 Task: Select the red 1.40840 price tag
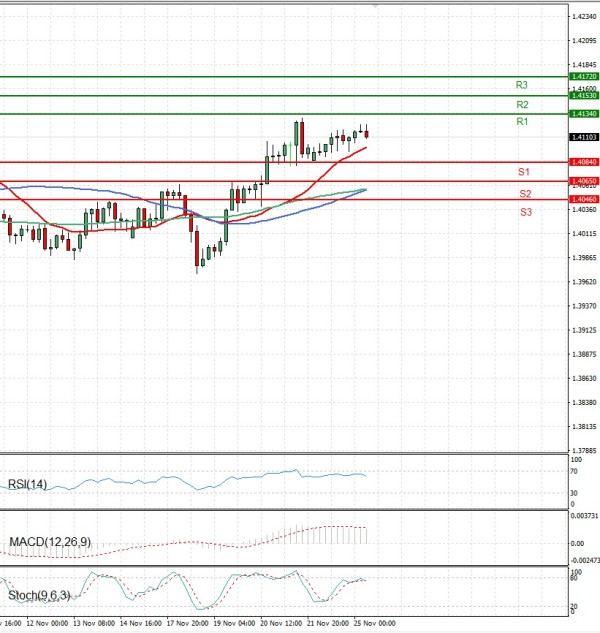click(x=583, y=162)
